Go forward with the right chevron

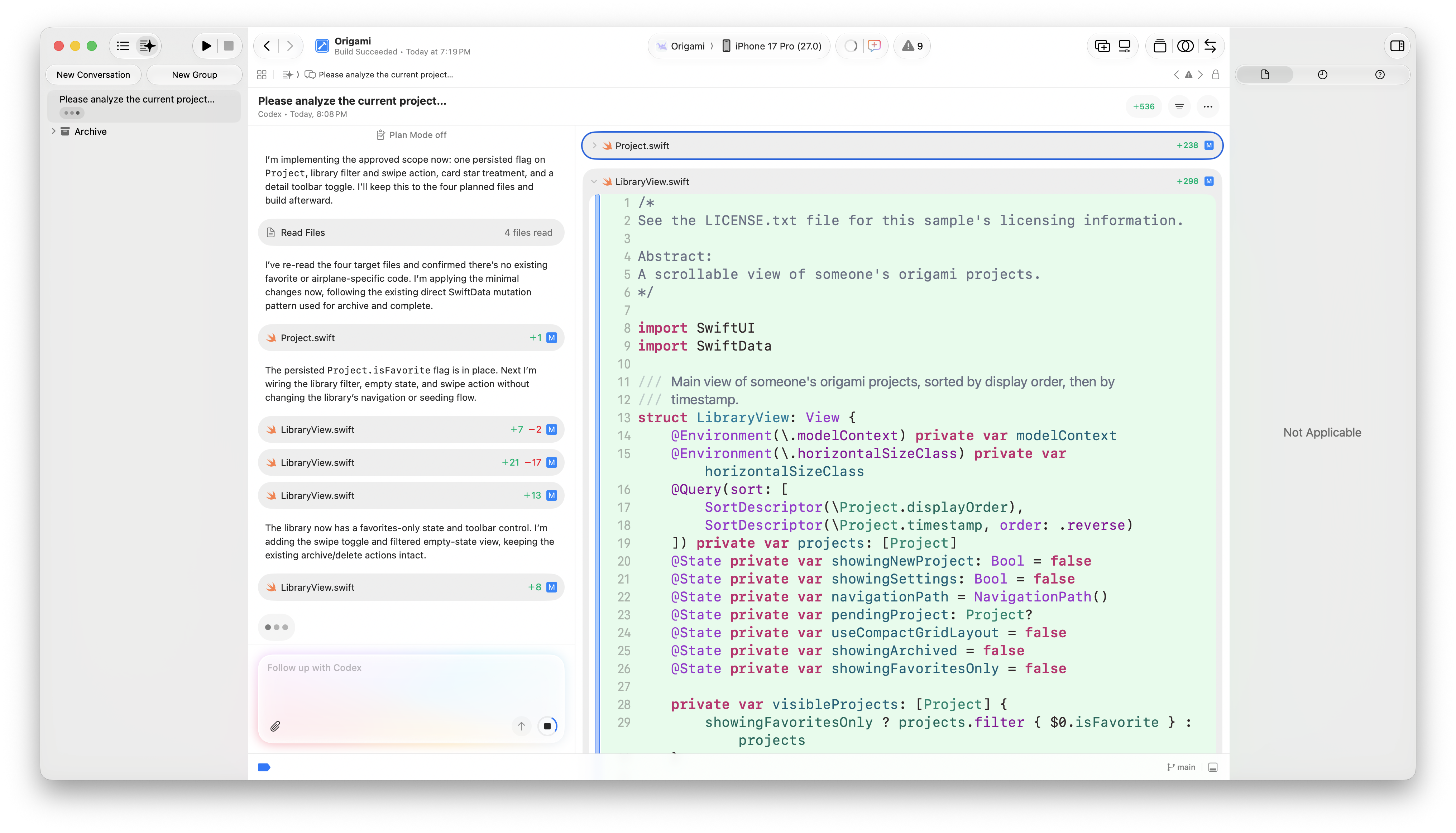pos(290,46)
